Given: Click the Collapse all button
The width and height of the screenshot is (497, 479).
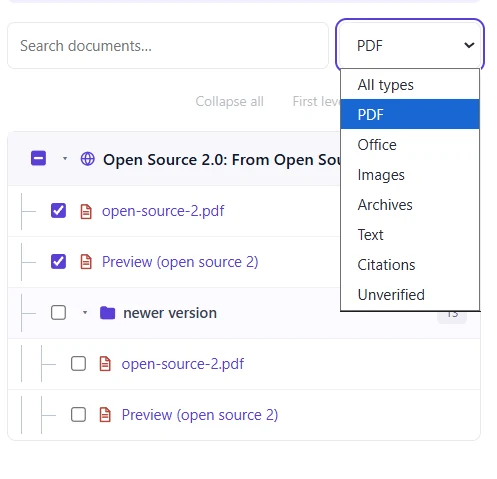Looking at the screenshot, I should pos(229,101).
